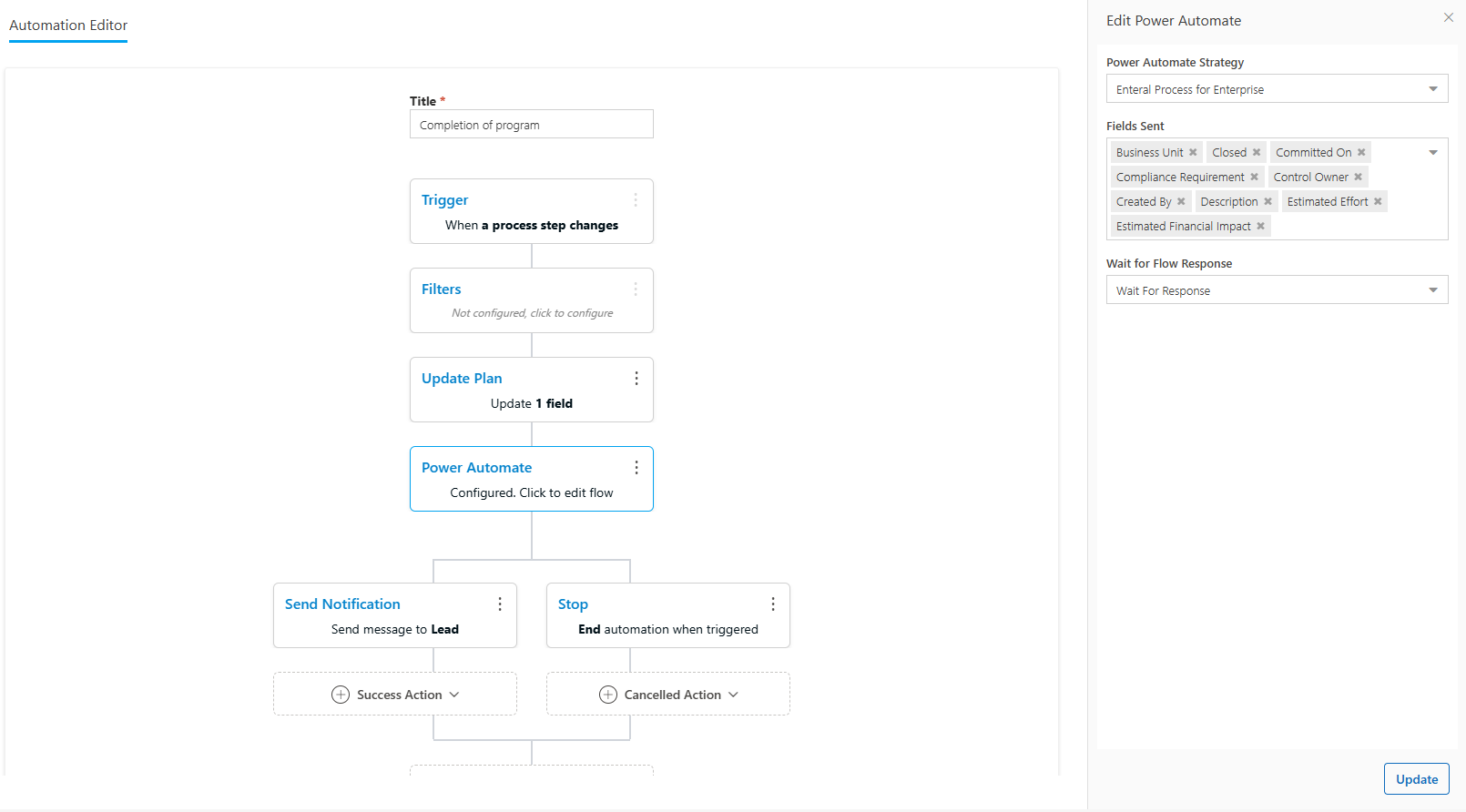Open the Update Plan step title
The image size is (1466, 812).
coord(462,379)
